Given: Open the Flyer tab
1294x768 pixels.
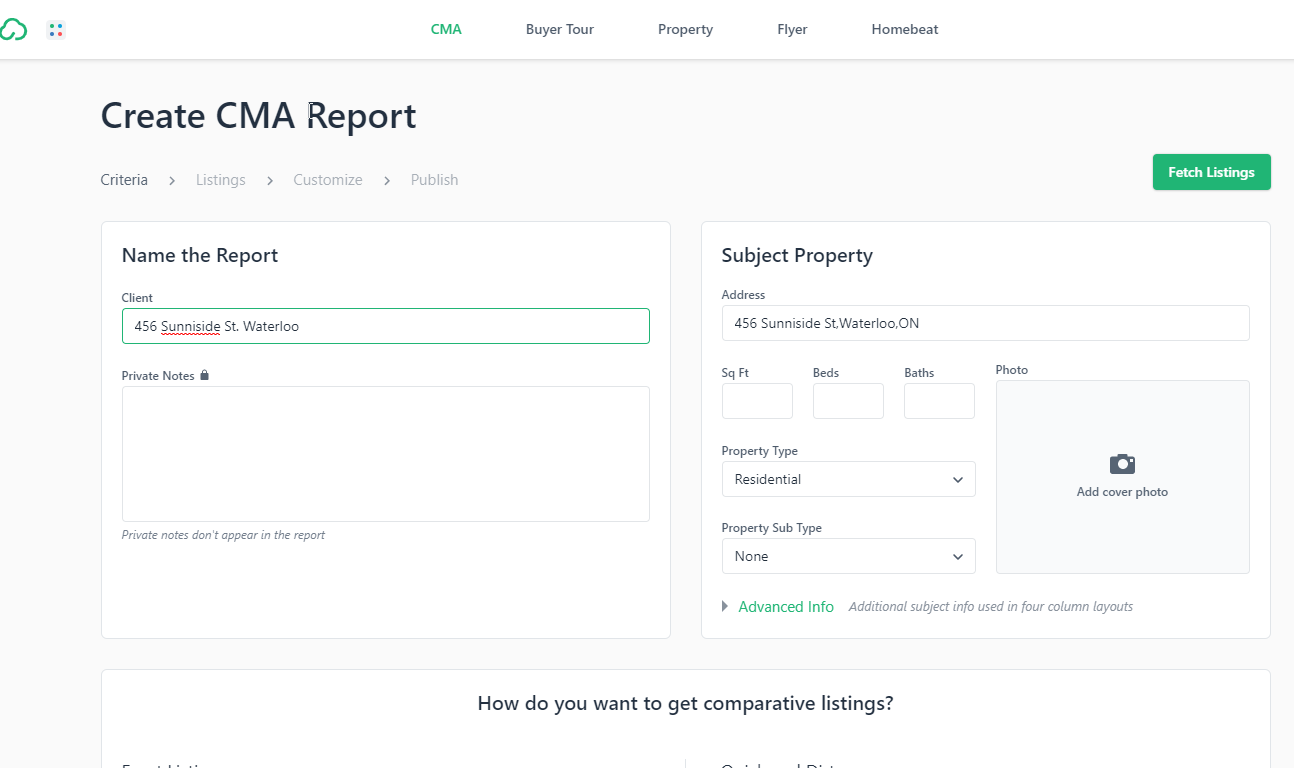Looking at the screenshot, I should [792, 29].
